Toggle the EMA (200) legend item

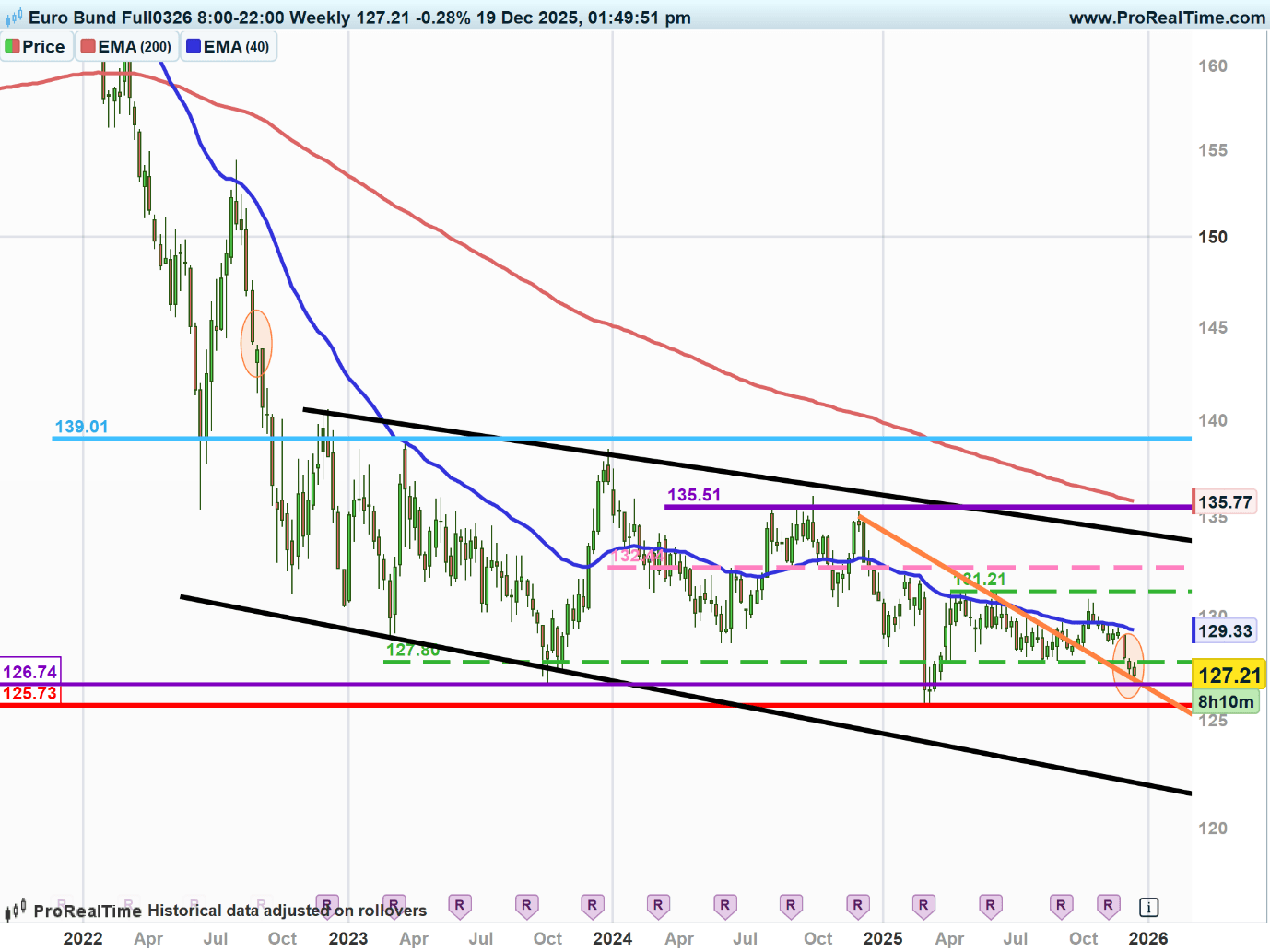click(x=126, y=47)
